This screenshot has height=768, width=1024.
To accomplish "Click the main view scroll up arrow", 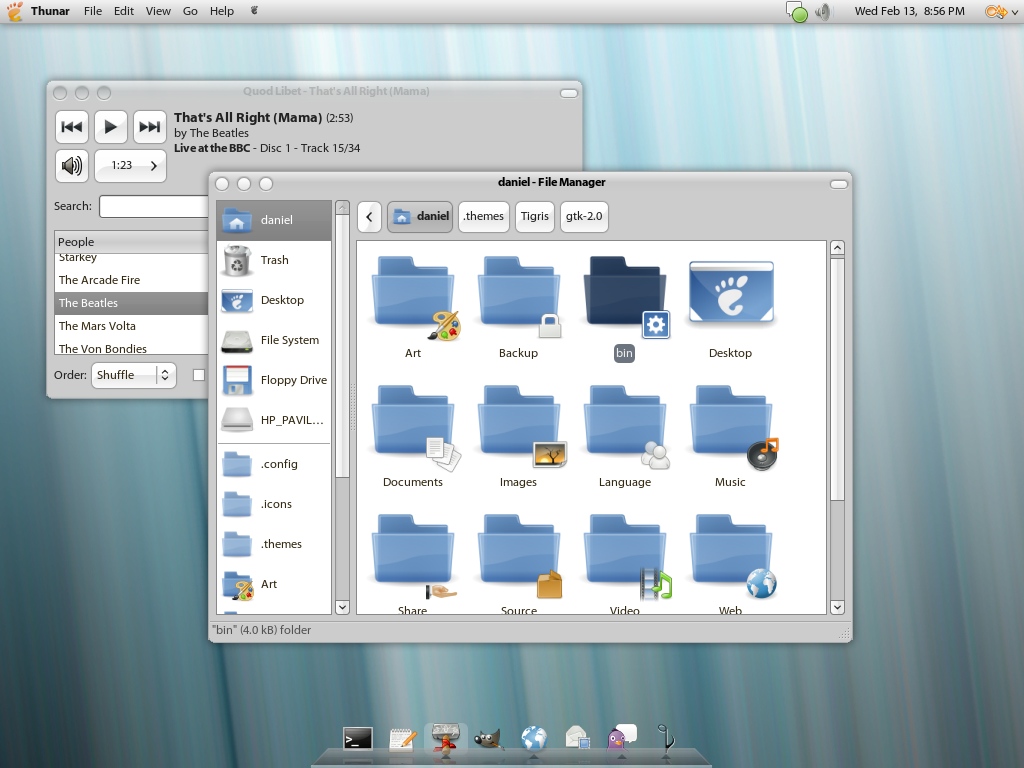I will pos(837,248).
